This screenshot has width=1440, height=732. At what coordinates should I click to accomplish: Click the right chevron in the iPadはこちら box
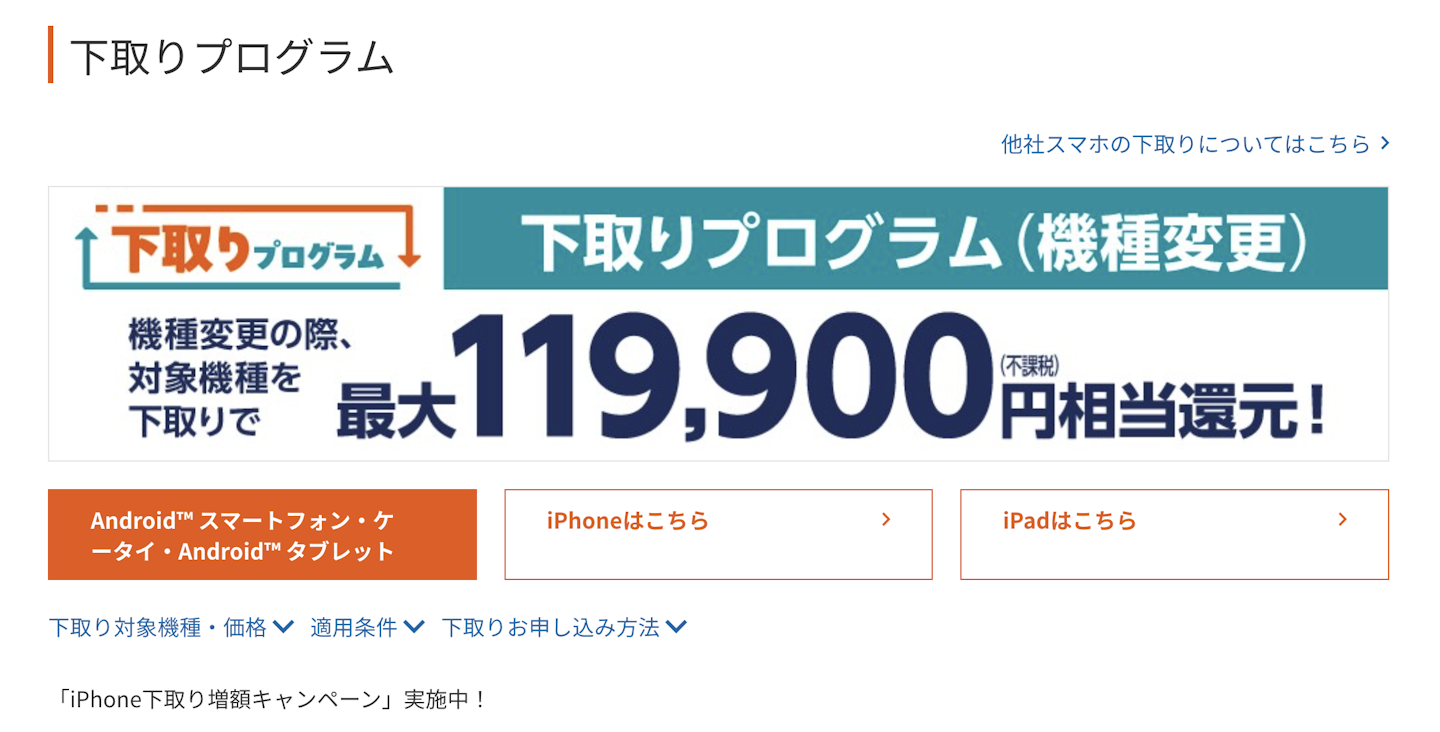pyautogui.click(x=1342, y=519)
